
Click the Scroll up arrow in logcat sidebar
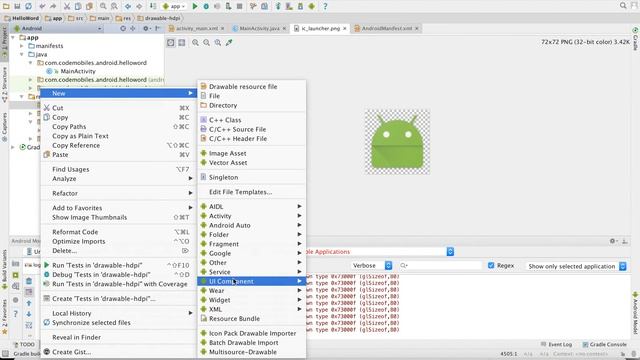point(29,303)
